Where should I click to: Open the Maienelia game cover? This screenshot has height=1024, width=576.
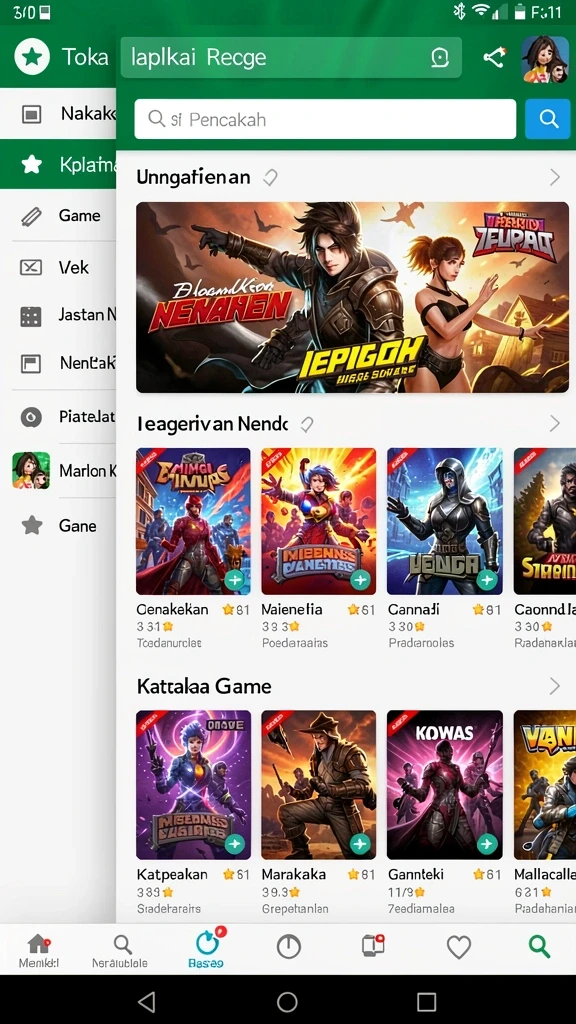tap(319, 521)
